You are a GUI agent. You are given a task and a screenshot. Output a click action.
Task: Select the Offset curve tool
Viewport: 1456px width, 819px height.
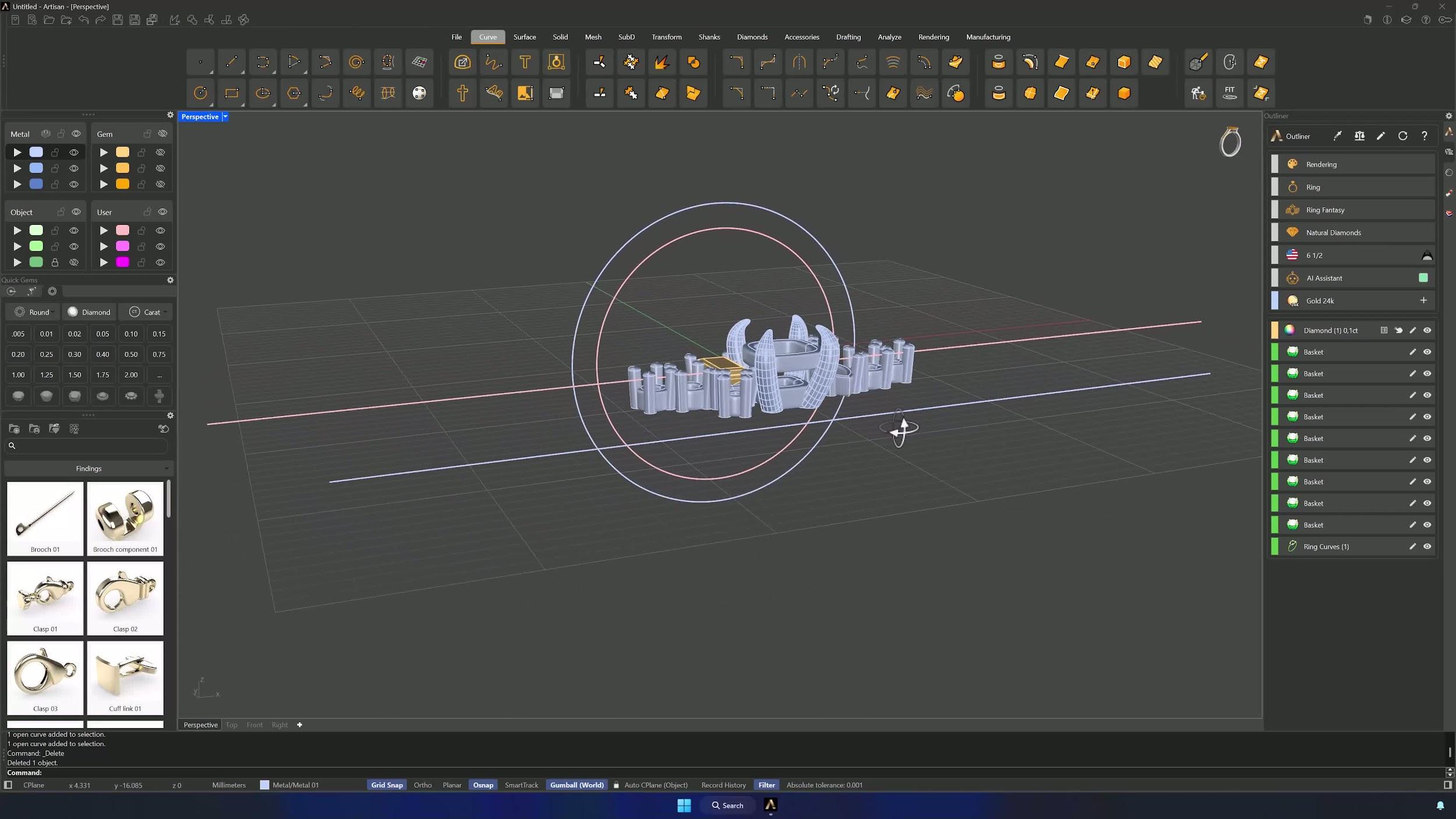(x=924, y=62)
